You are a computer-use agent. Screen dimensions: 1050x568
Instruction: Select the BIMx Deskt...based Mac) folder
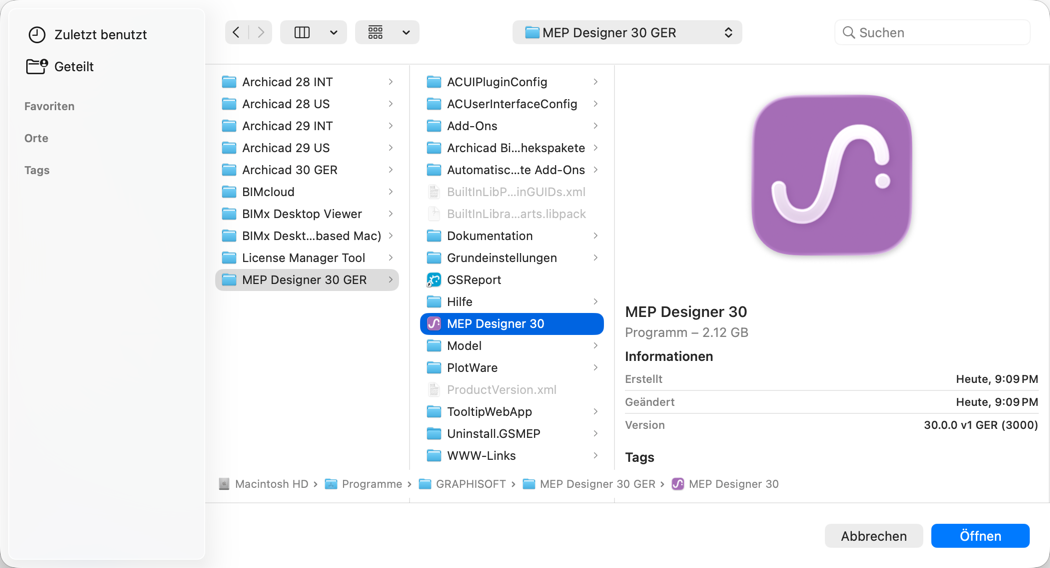[307, 236]
